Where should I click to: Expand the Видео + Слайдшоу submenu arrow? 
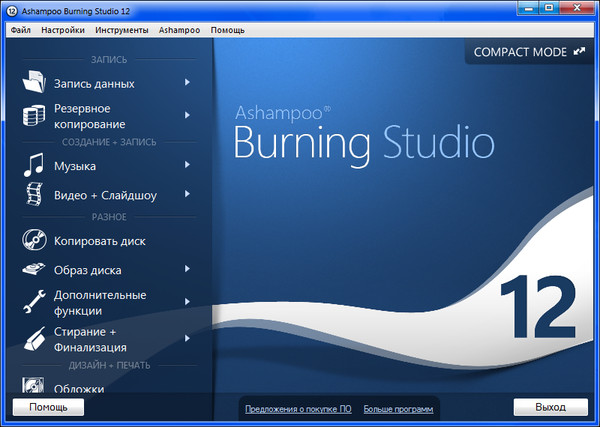187,195
